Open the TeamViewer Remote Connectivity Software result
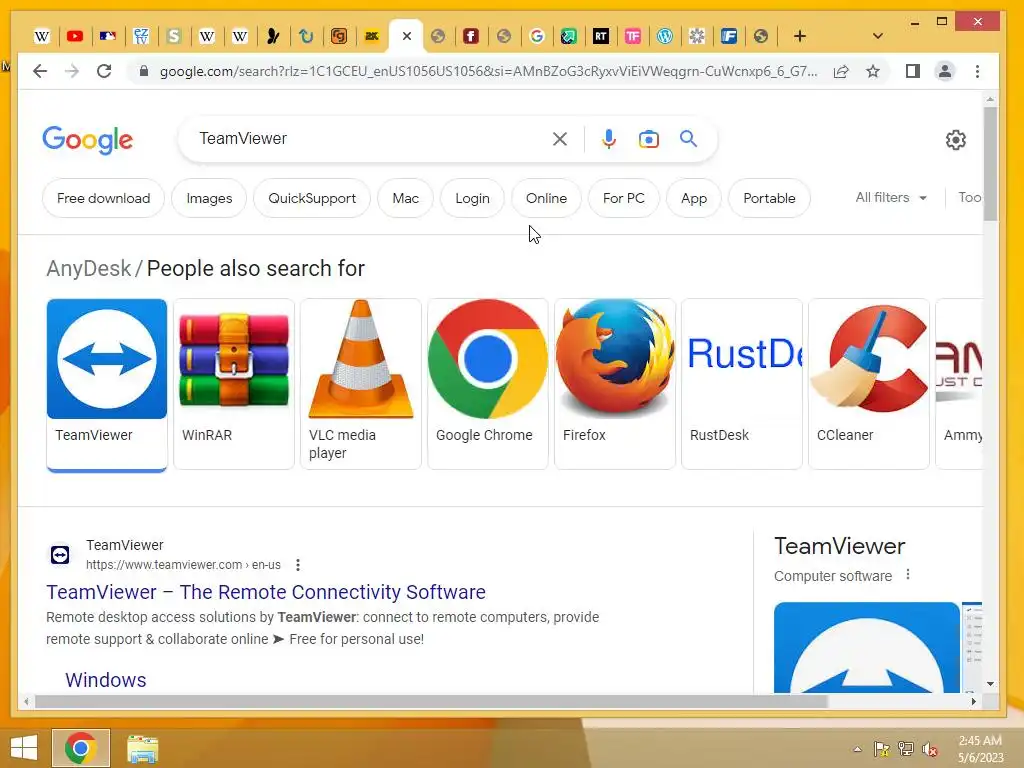Screen dimensions: 1024x768 266,592
